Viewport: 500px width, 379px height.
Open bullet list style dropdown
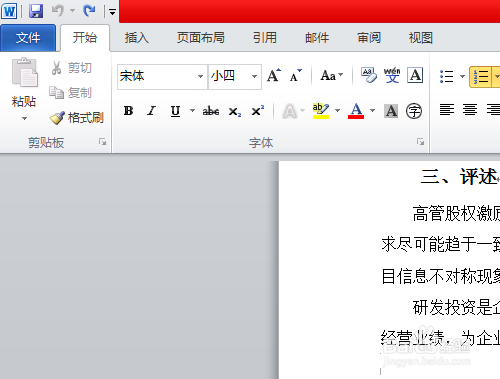tap(462, 76)
